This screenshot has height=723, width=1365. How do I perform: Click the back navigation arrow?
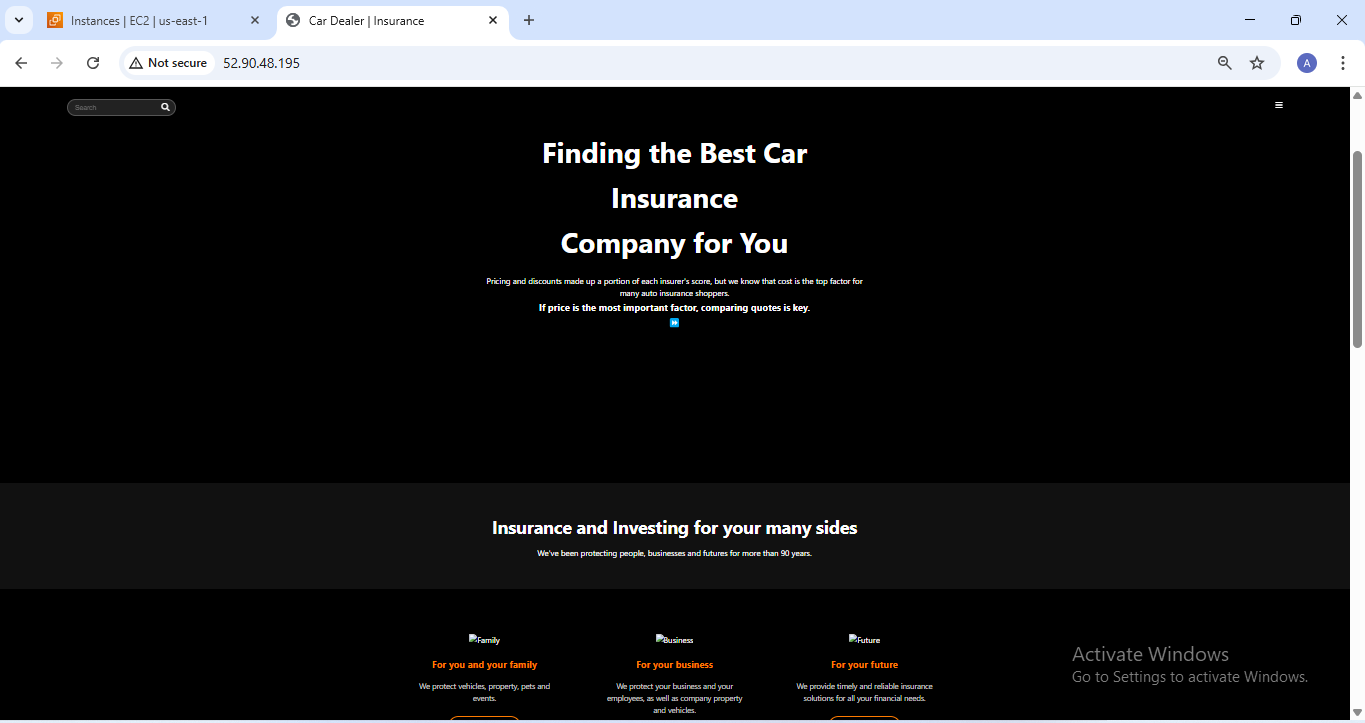(21, 62)
